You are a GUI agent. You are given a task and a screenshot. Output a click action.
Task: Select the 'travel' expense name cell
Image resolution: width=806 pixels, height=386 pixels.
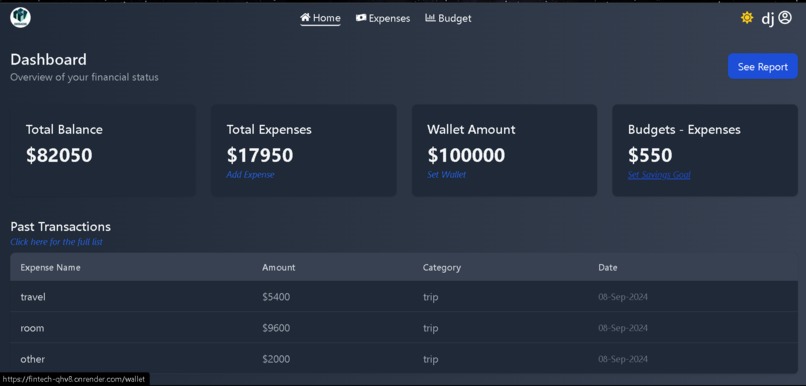[x=33, y=297]
